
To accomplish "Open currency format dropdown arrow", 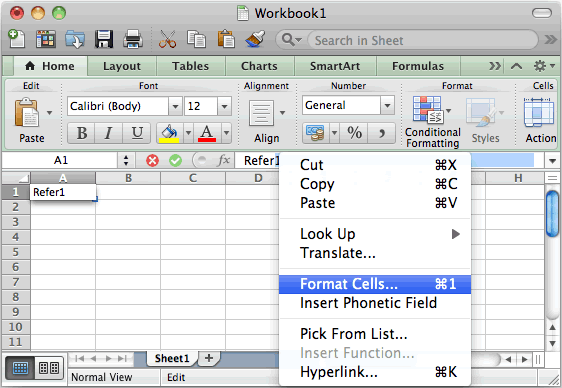I will [x=334, y=133].
